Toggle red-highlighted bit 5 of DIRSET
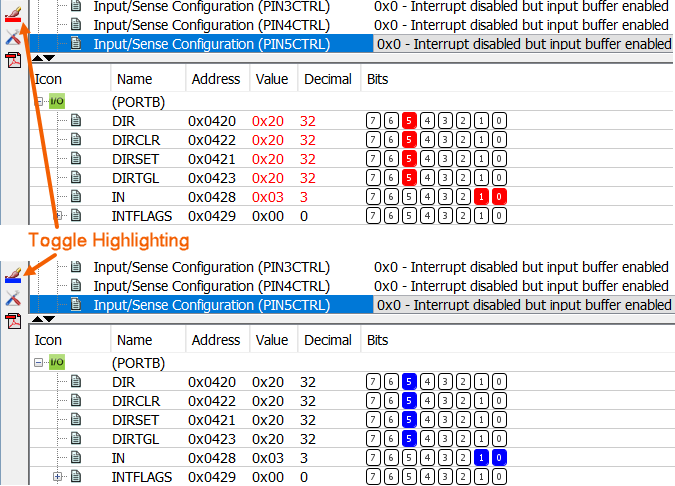Image resolution: width=675 pixels, height=486 pixels. click(409, 158)
